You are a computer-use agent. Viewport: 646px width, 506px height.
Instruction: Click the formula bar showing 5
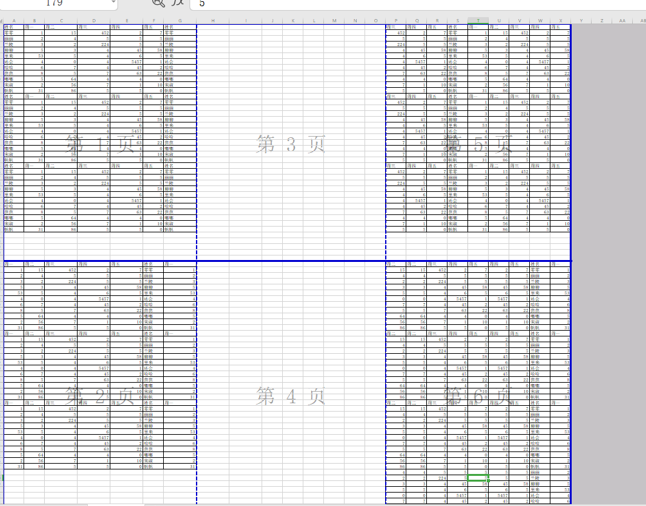coord(418,4)
